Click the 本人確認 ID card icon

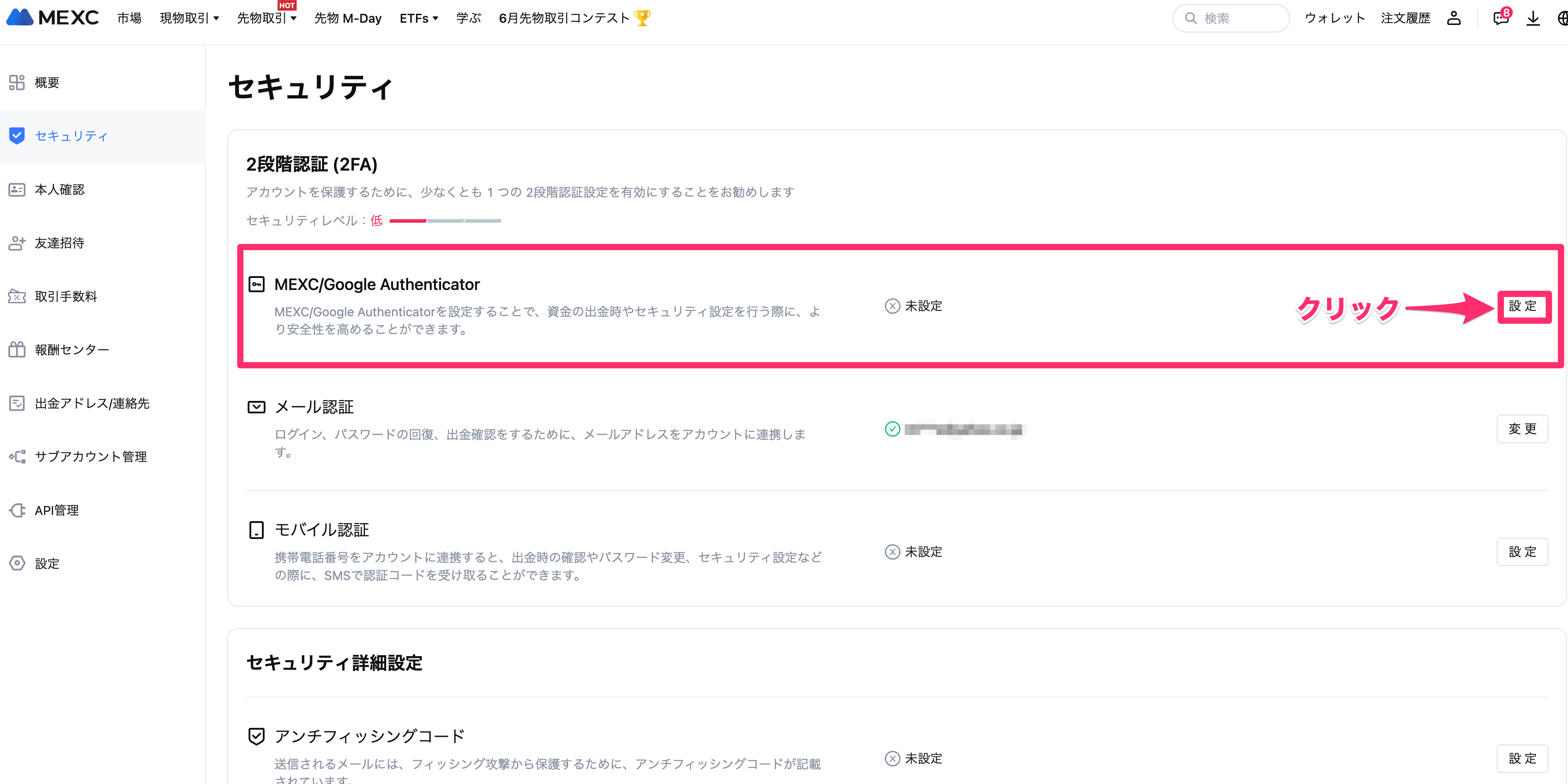17,189
